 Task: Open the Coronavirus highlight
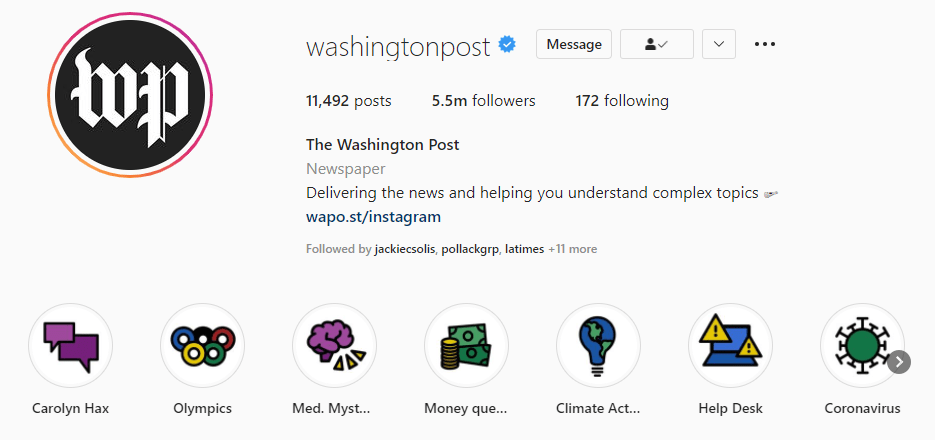(x=862, y=345)
